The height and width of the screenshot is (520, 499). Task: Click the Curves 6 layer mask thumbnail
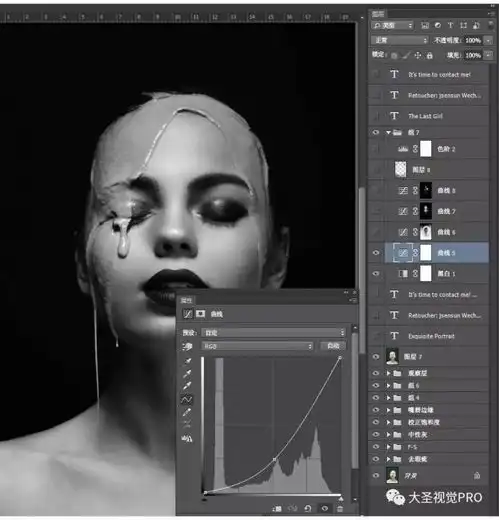pyautogui.click(x=426, y=232)
